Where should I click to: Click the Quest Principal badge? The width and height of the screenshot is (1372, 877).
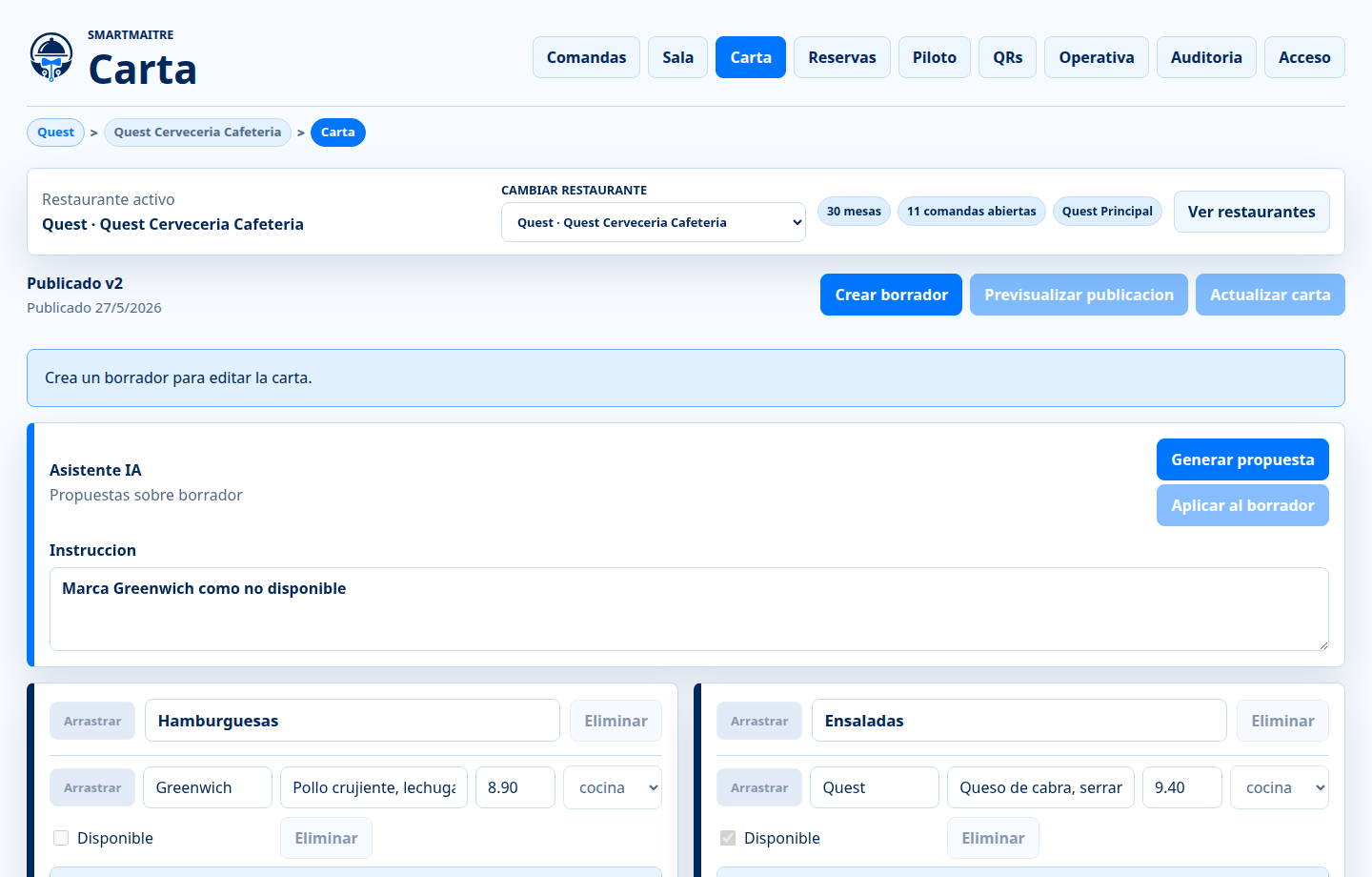click(1107, 212)
